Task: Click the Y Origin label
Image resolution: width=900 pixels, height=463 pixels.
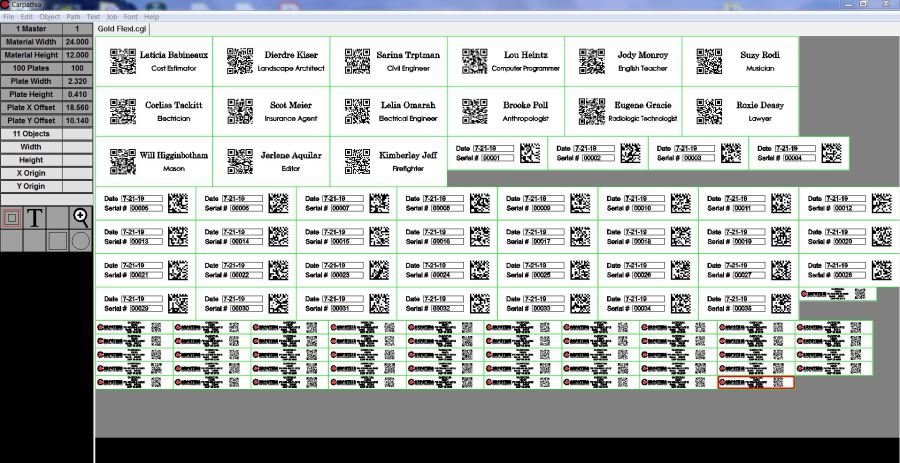Action: point(31,187)
